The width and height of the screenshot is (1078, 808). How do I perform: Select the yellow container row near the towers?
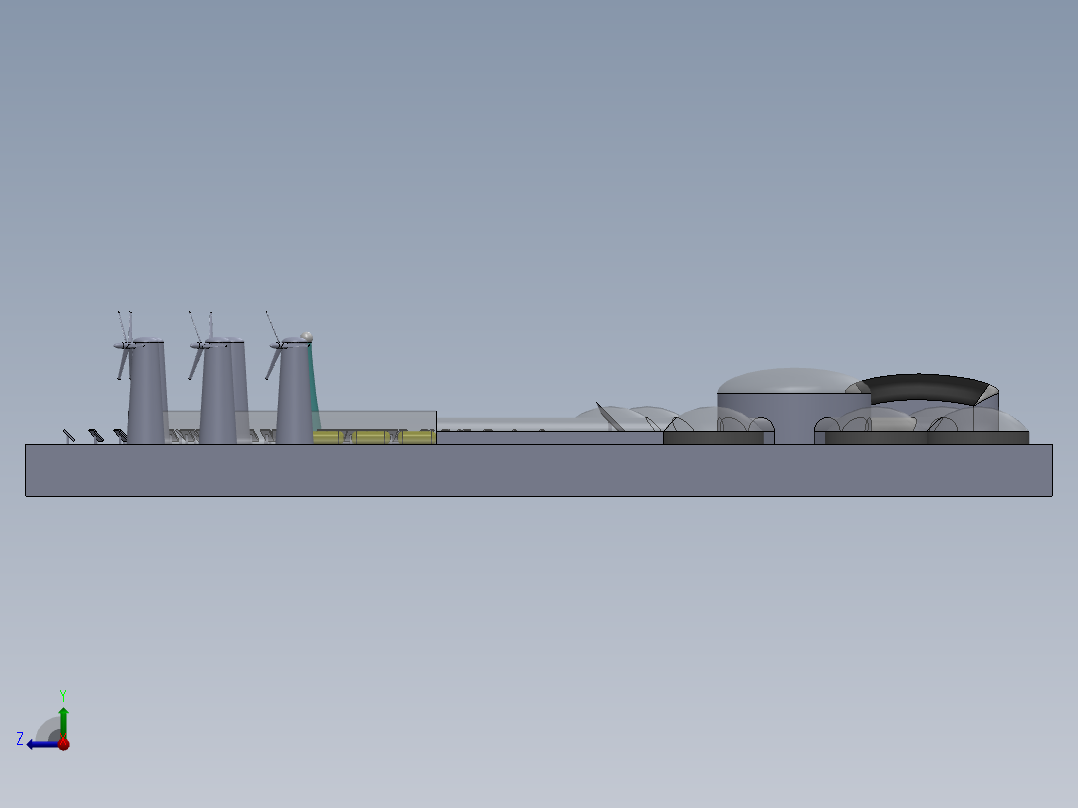(375, 437)
